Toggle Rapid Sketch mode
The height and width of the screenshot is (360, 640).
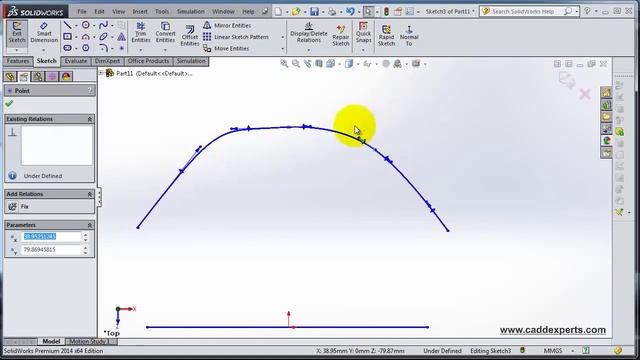click(386, 35)
